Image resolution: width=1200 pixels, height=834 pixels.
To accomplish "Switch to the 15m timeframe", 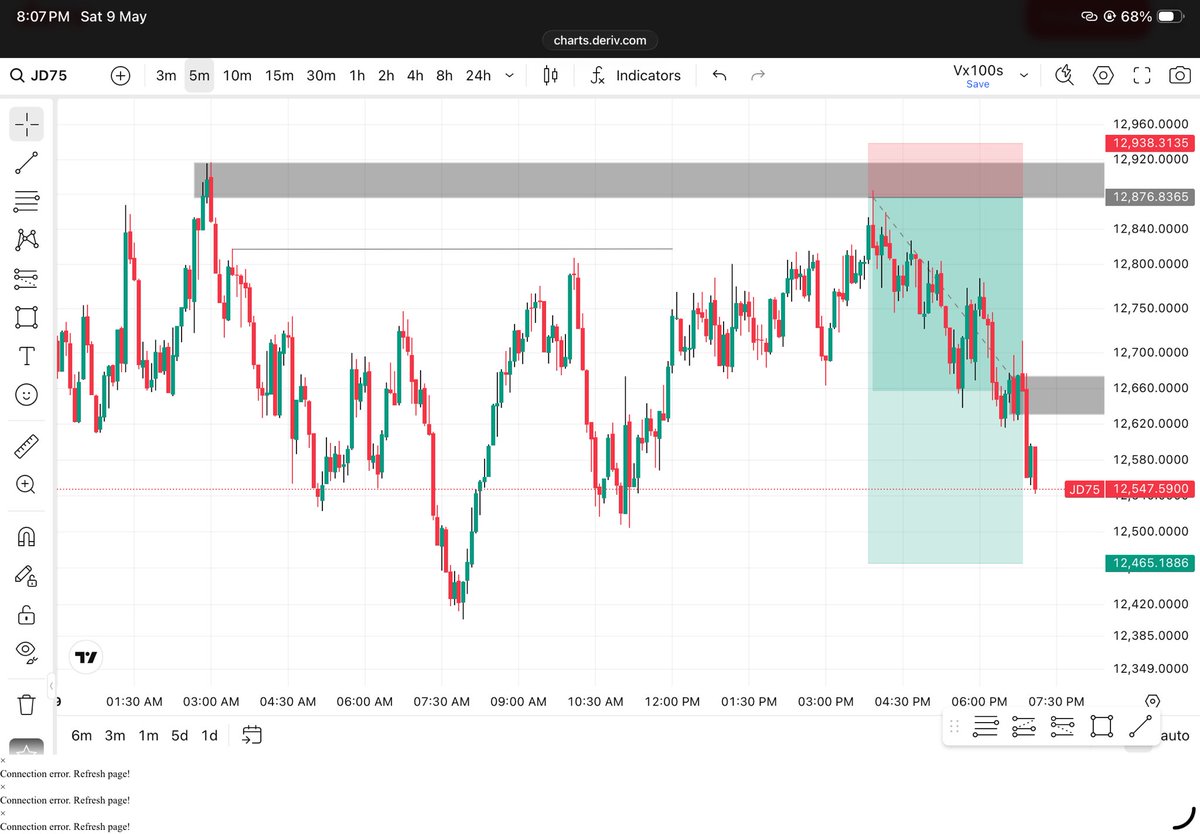I will point(279,75).
